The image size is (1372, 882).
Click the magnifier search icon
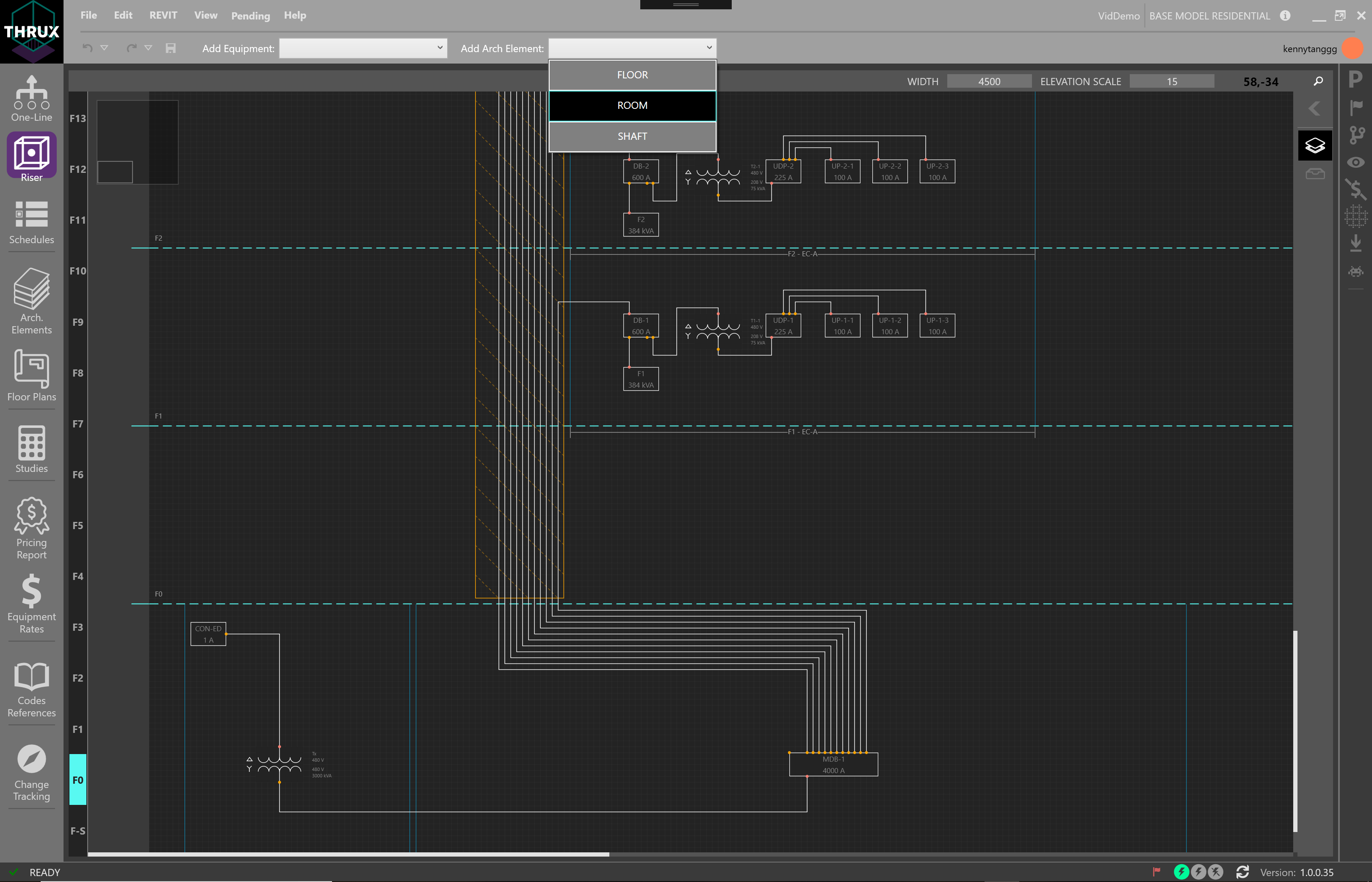click(1318, 81)
